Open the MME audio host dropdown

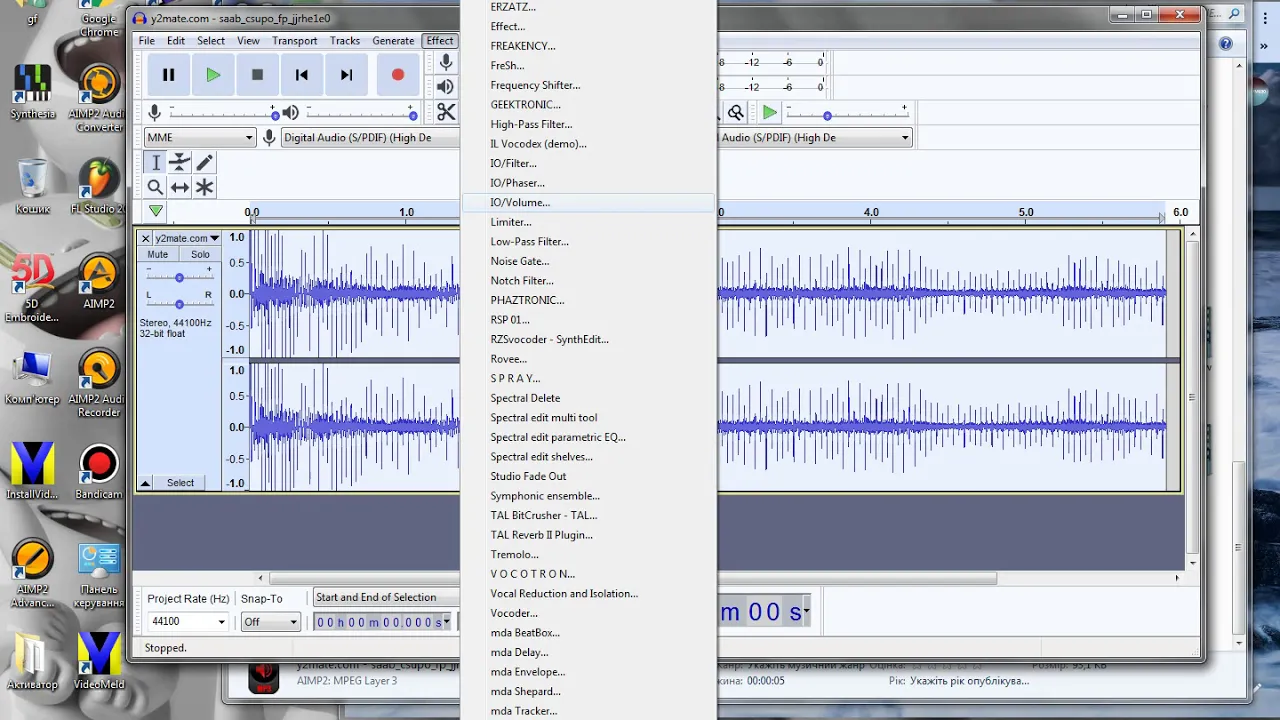[x=200, y=137]
